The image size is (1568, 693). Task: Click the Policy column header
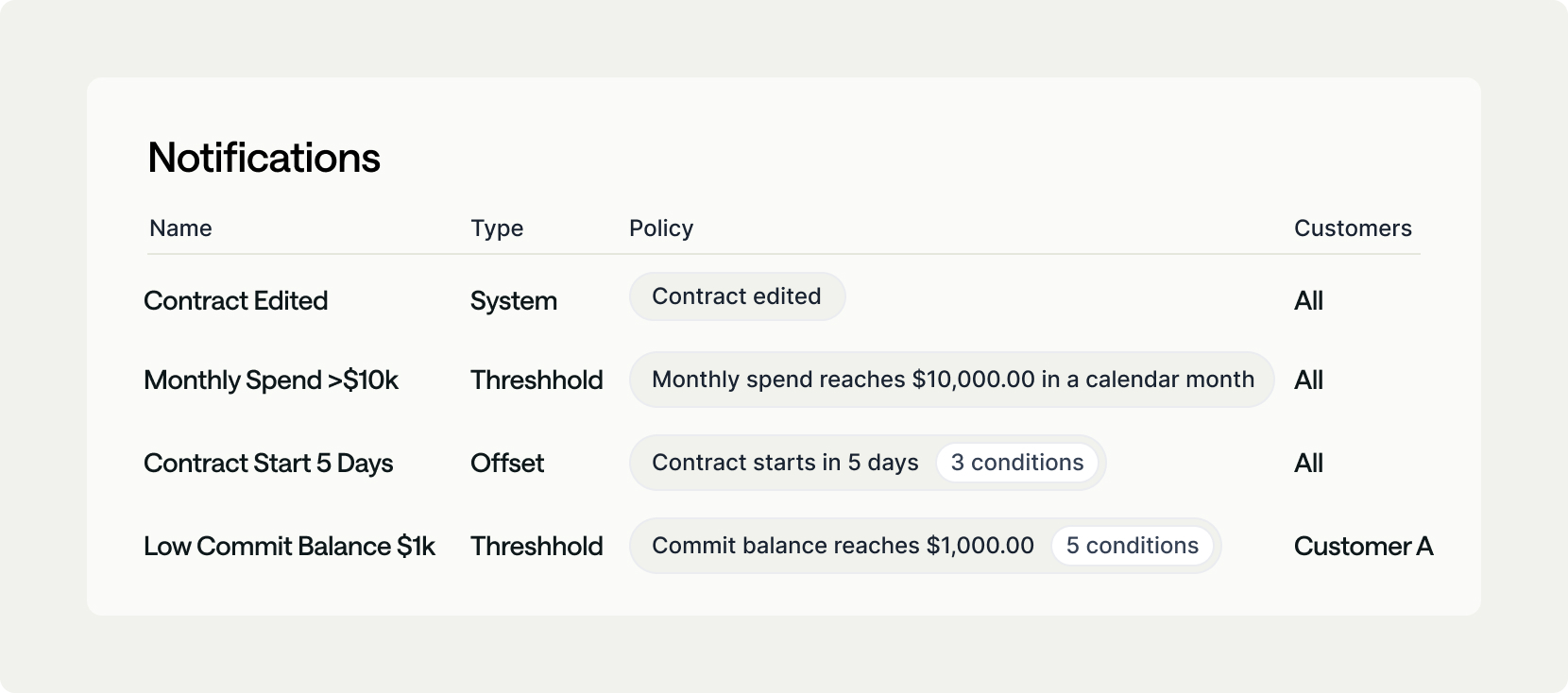pyautogui.click(x=661, y=228)
